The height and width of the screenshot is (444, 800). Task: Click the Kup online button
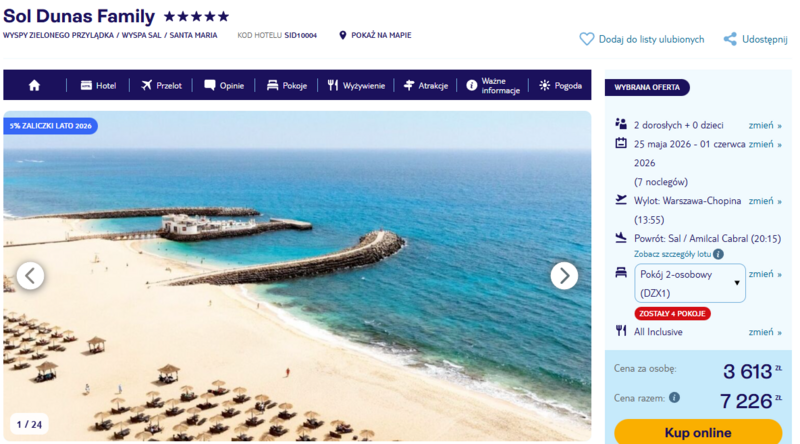698,432
